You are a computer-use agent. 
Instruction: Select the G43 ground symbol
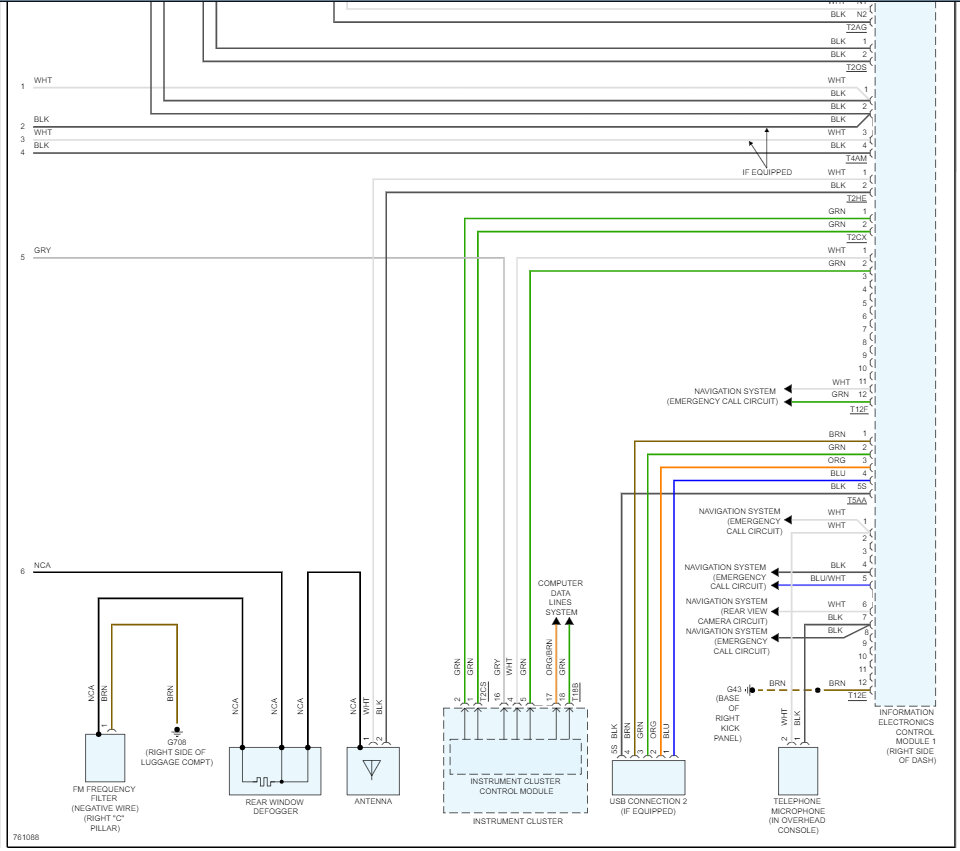click(x=751, y=690)
